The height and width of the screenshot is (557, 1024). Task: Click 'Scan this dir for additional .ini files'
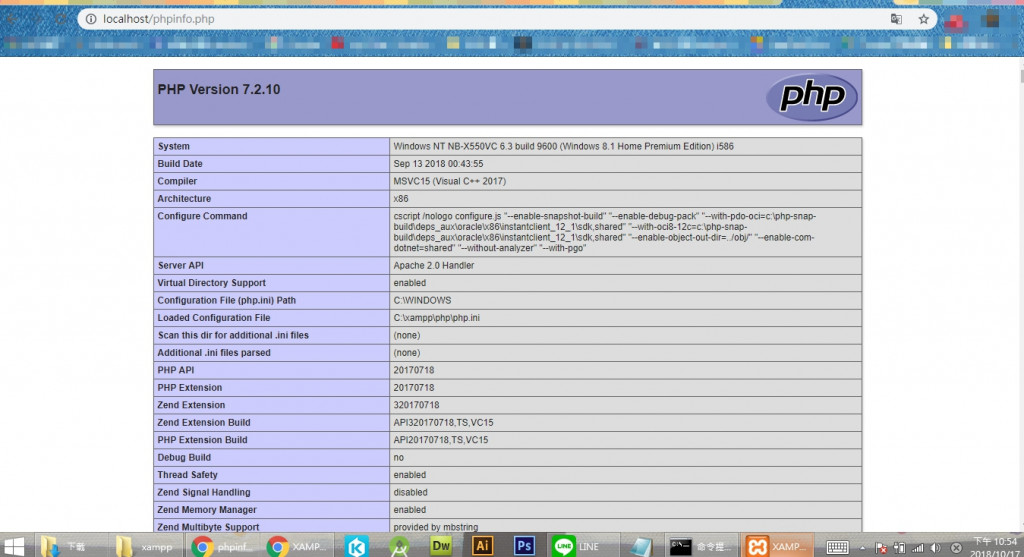(233, 336)
